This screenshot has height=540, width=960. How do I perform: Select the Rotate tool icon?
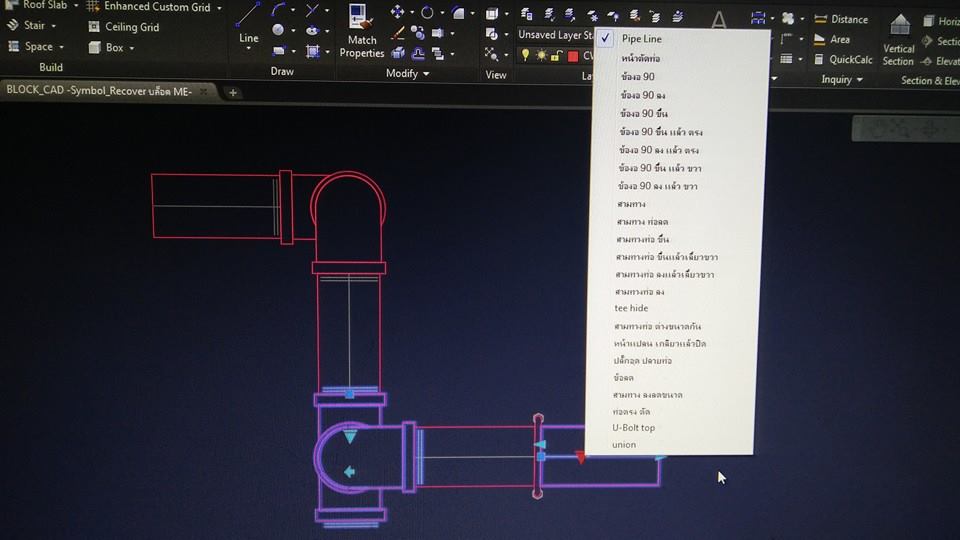[x=427, y=12]
